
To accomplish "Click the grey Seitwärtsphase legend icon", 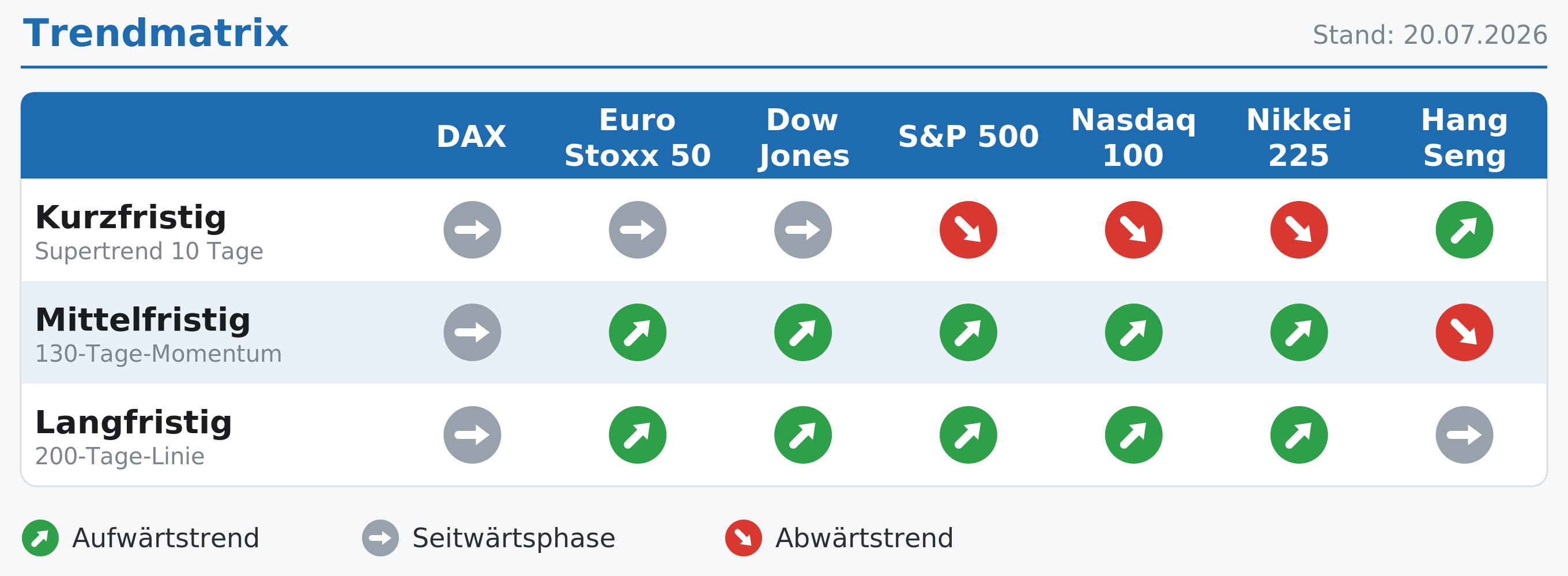I will click(x=380, y=537).
